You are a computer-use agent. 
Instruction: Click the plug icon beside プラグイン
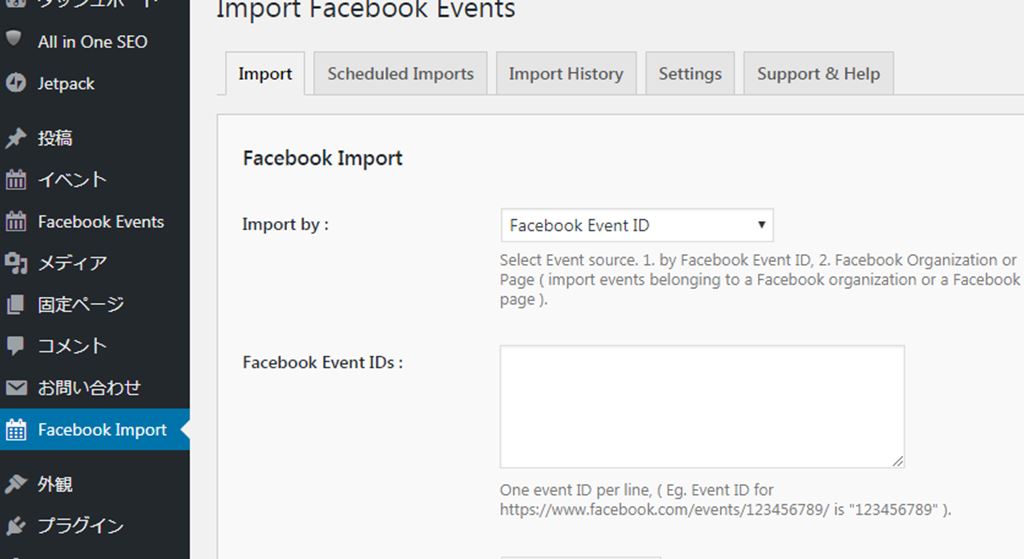pos(15,526)
